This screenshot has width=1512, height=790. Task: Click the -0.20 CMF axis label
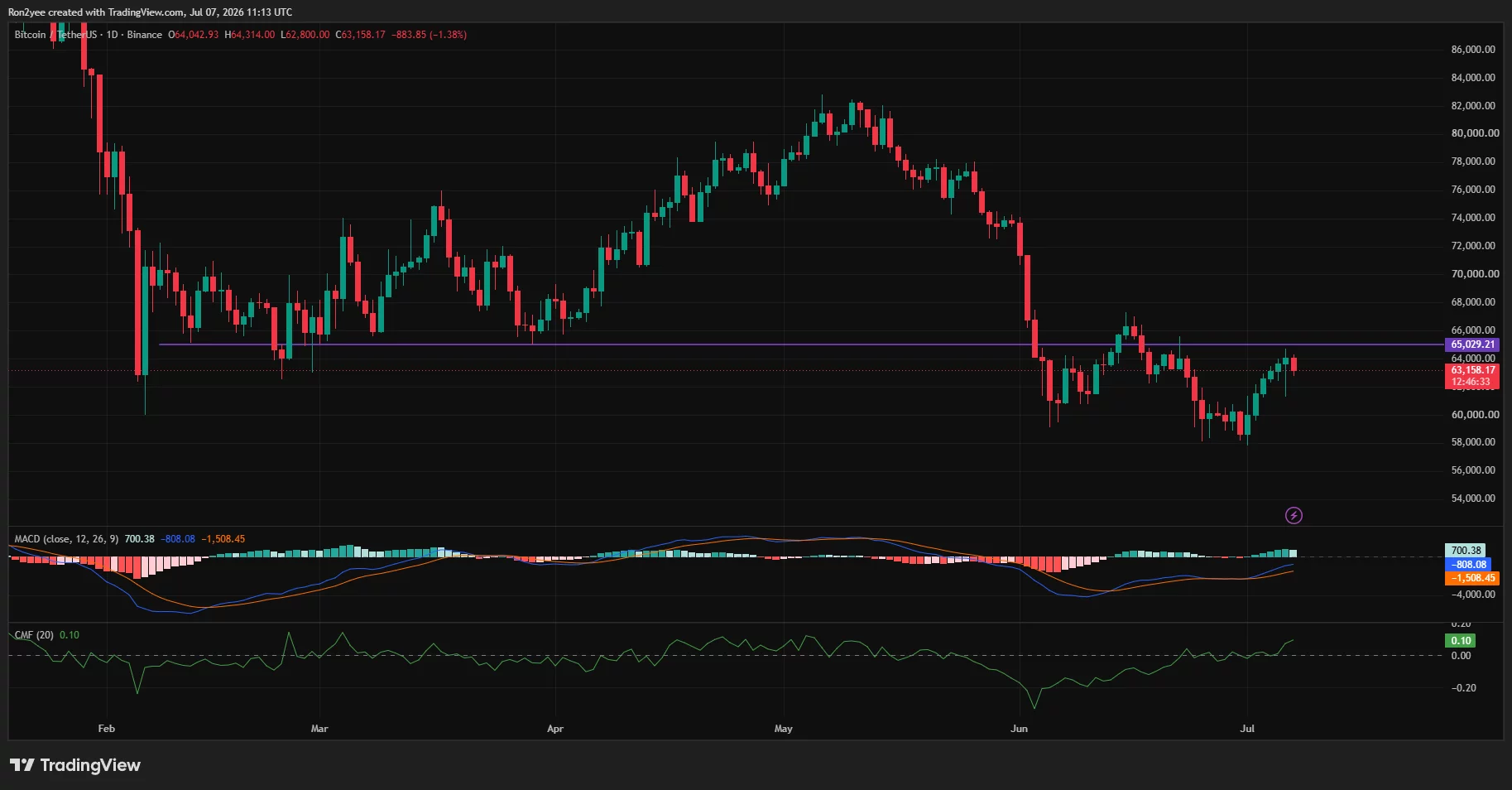tap(1462, 688)
